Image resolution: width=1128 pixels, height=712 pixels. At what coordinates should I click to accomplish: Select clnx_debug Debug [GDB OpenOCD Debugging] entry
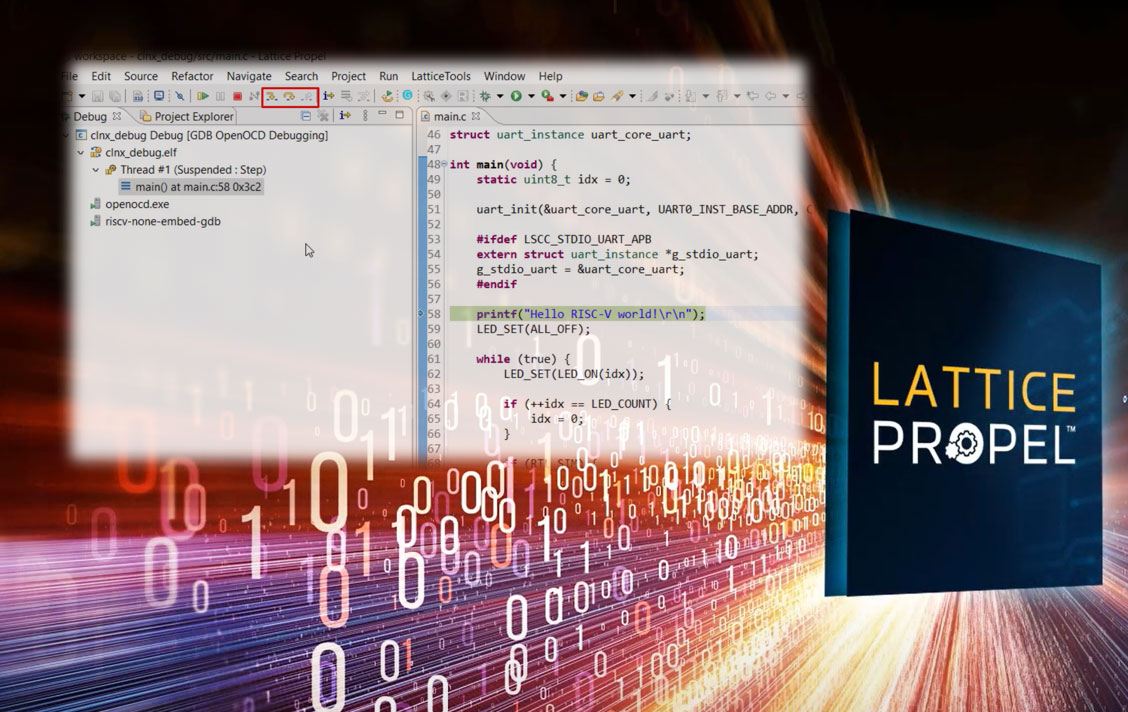201,135
